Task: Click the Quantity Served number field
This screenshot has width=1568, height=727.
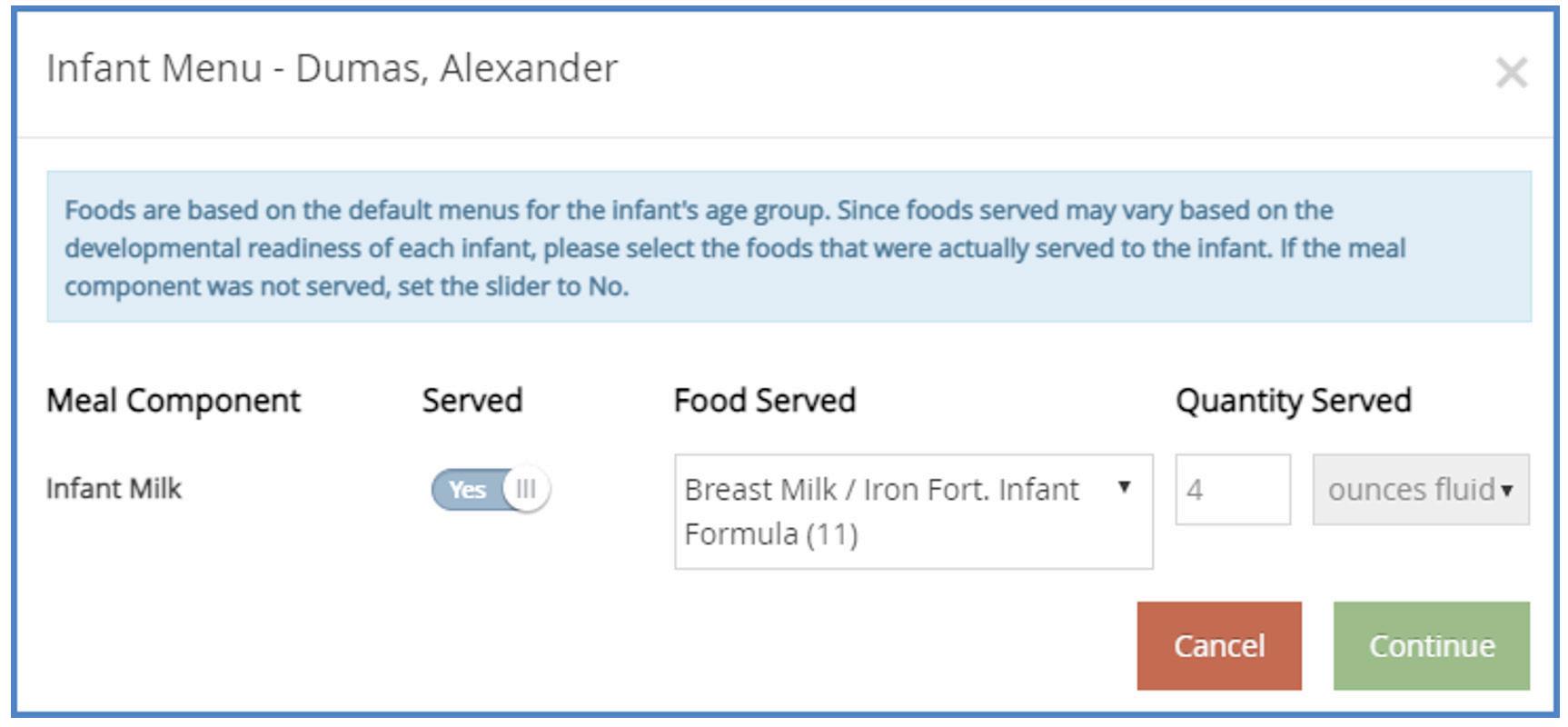Action: click(x=1232, y=490)
